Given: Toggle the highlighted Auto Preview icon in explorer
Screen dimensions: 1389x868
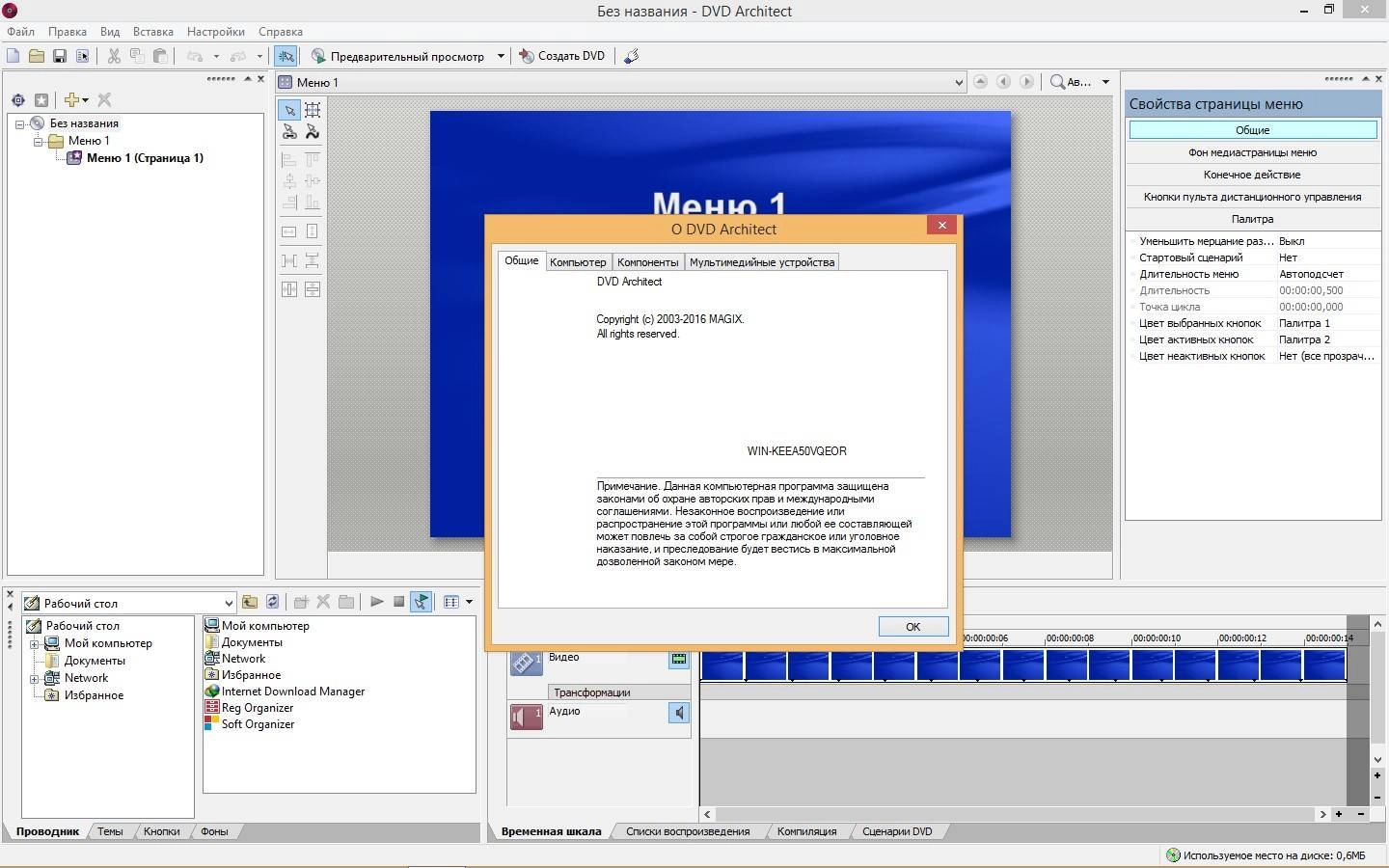Looking at the screenshot, I should pyautogui.click(x=422, y=602).
